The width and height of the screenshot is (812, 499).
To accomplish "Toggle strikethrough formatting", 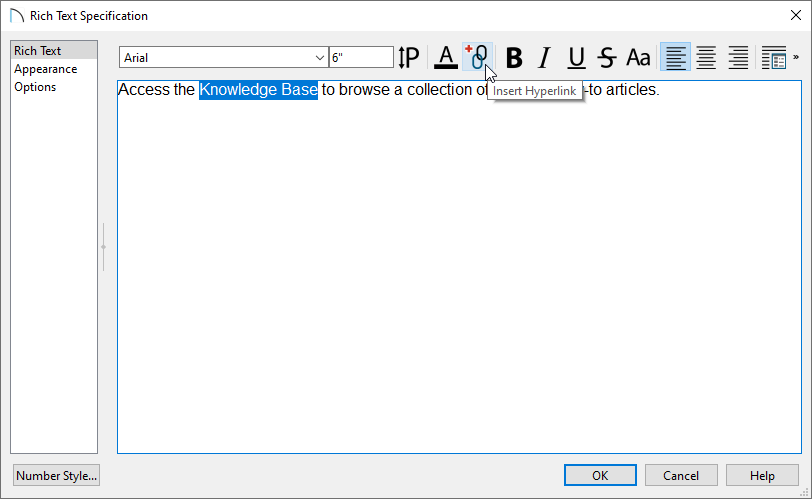I will coord(606,57).
